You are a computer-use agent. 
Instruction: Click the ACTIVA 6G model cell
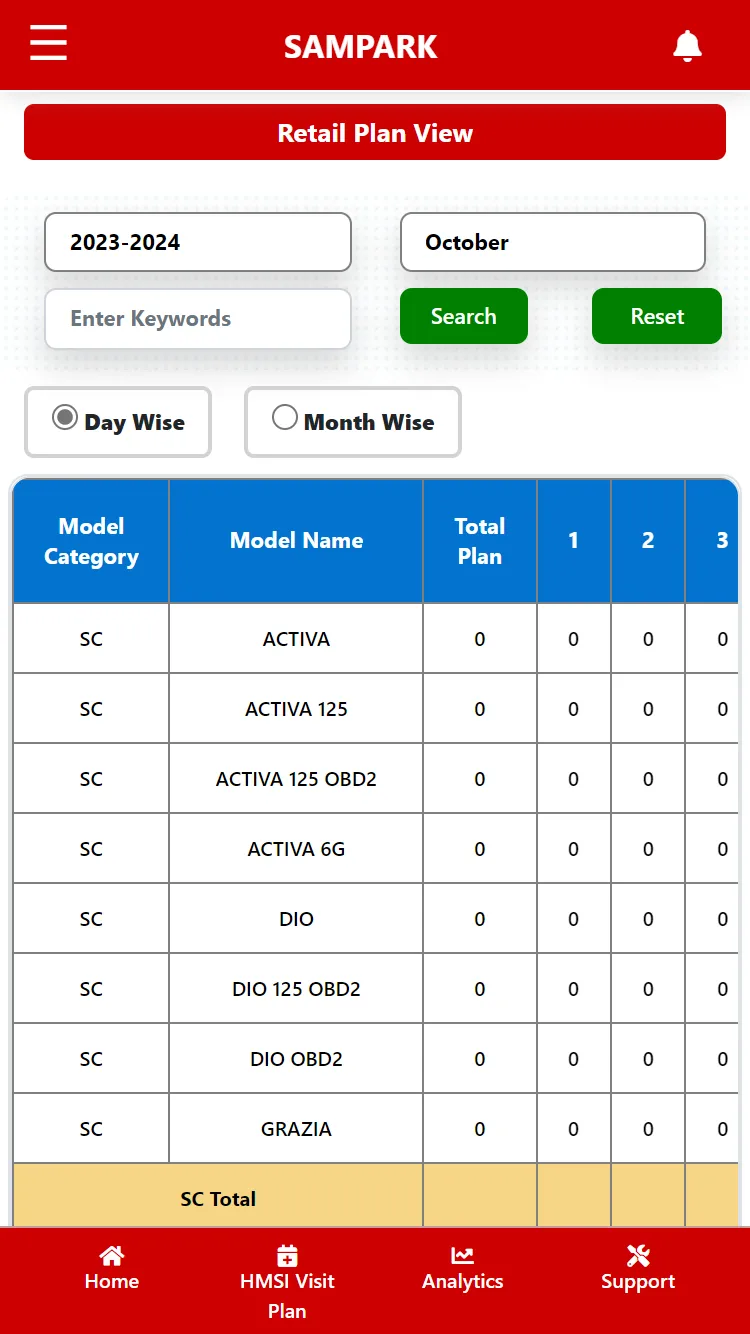click(x=296, y=848)
